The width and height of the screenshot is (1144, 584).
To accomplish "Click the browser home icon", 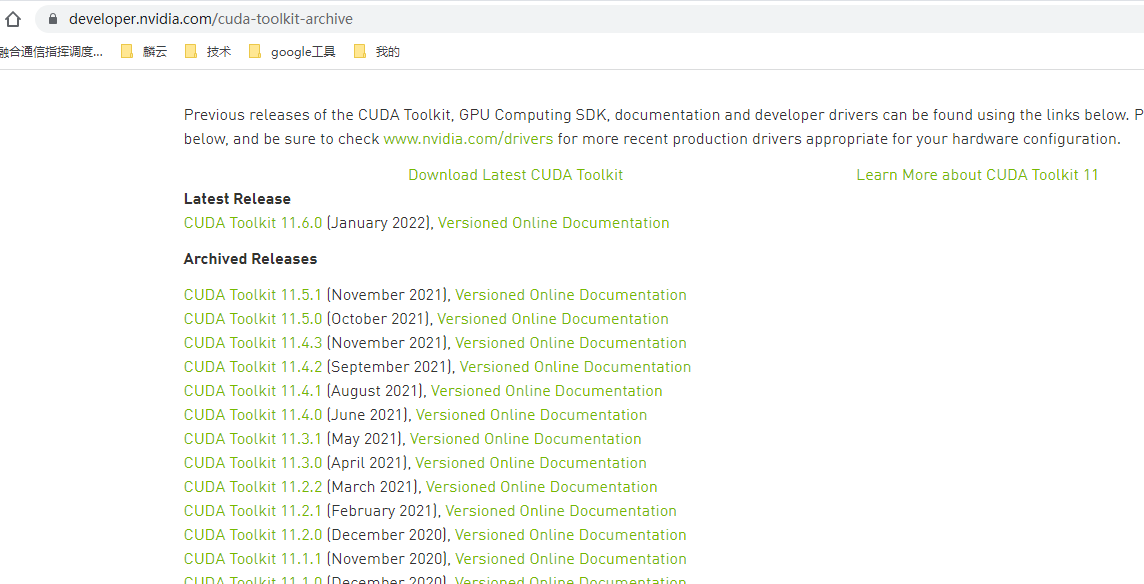I will coord(12,19).
